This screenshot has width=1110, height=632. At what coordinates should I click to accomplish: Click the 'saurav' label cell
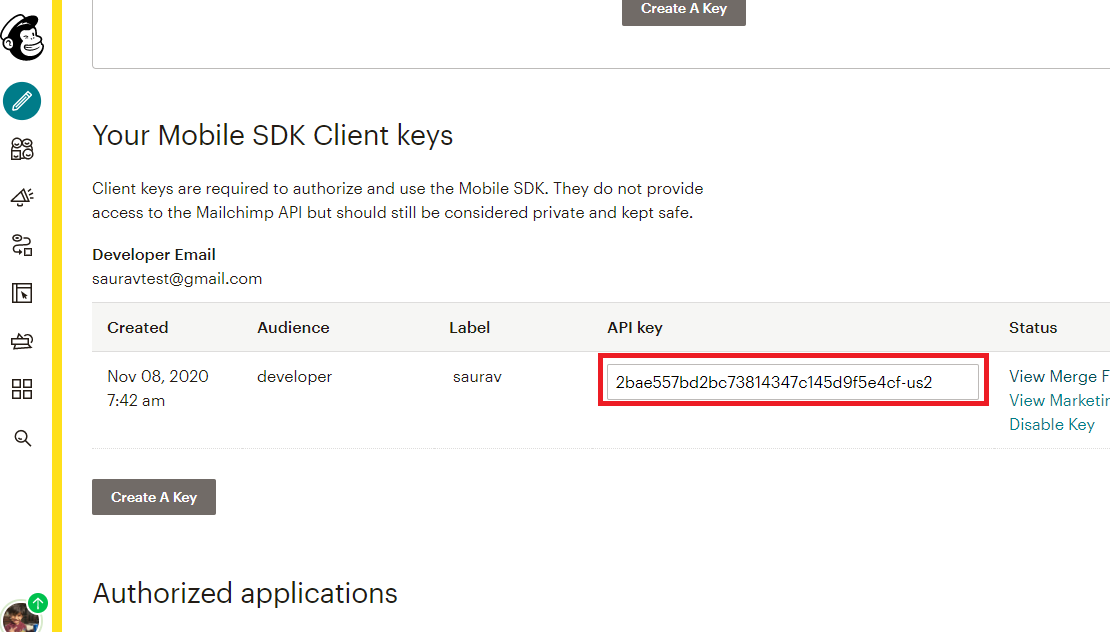477,377
